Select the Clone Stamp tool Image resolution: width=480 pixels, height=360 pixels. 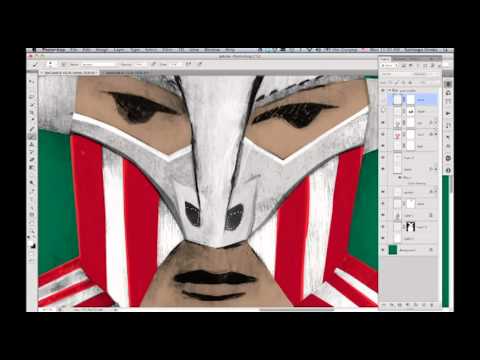[32, 144]
